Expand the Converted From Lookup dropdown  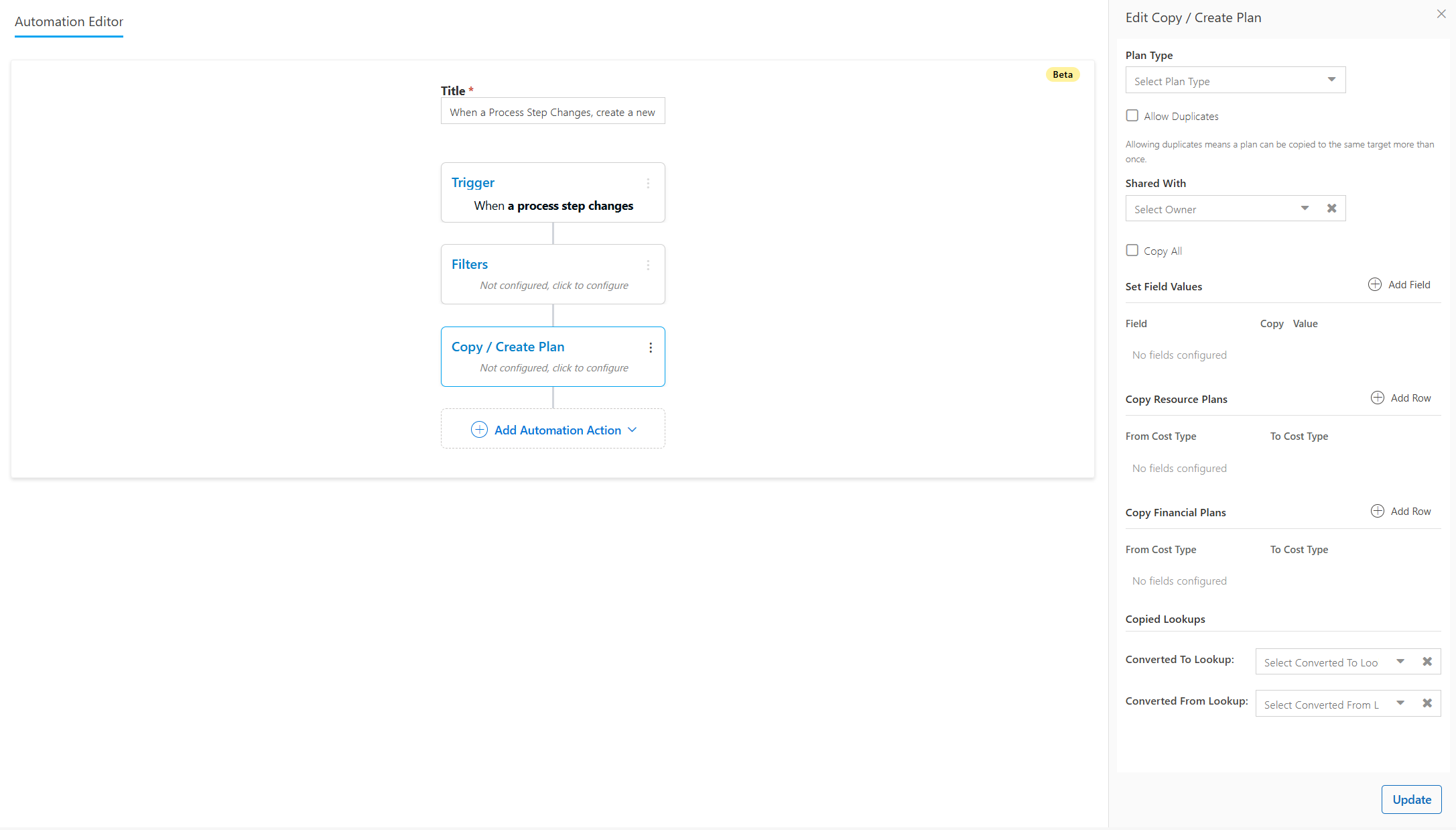coord(1400,703)
